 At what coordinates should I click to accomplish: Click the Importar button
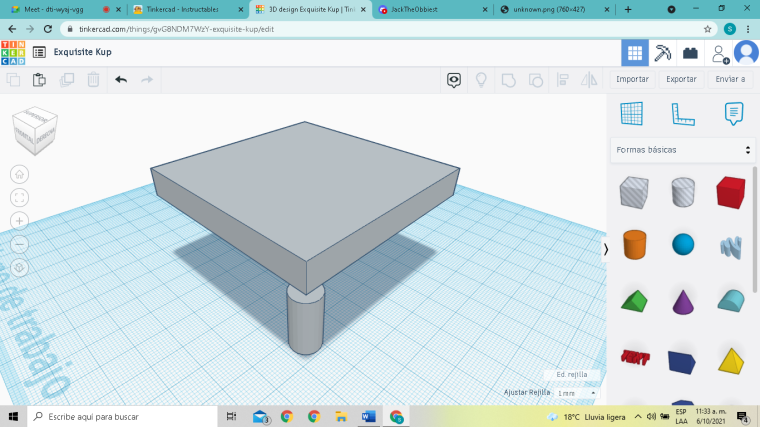[x=633, y=79]
